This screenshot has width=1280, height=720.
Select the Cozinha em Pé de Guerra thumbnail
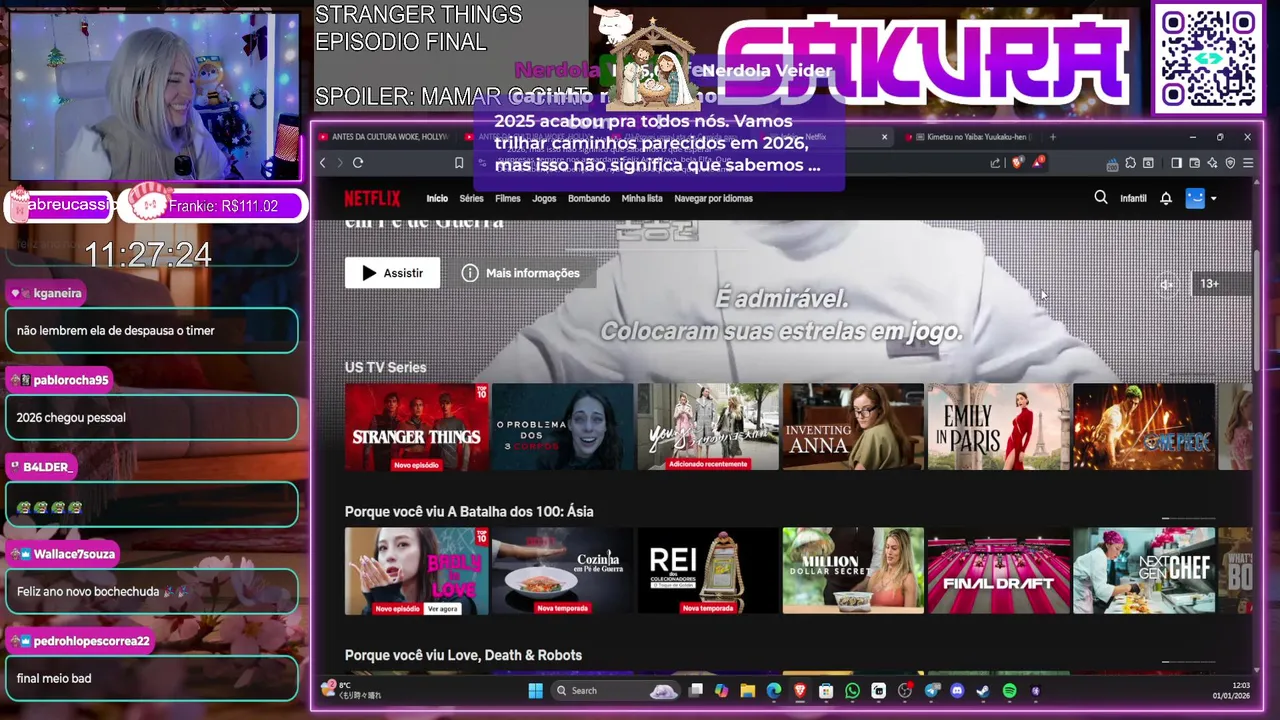(562, 571)
